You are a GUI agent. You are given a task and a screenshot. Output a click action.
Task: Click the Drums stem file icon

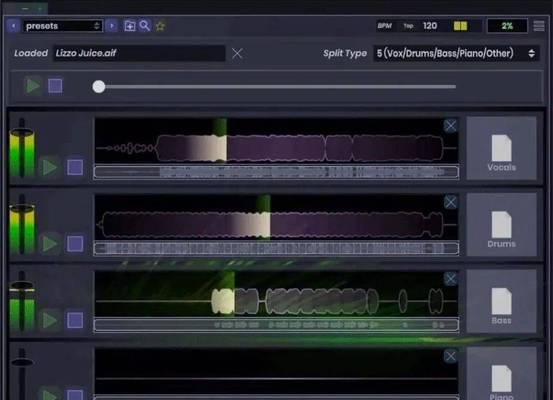pos(502,225)
